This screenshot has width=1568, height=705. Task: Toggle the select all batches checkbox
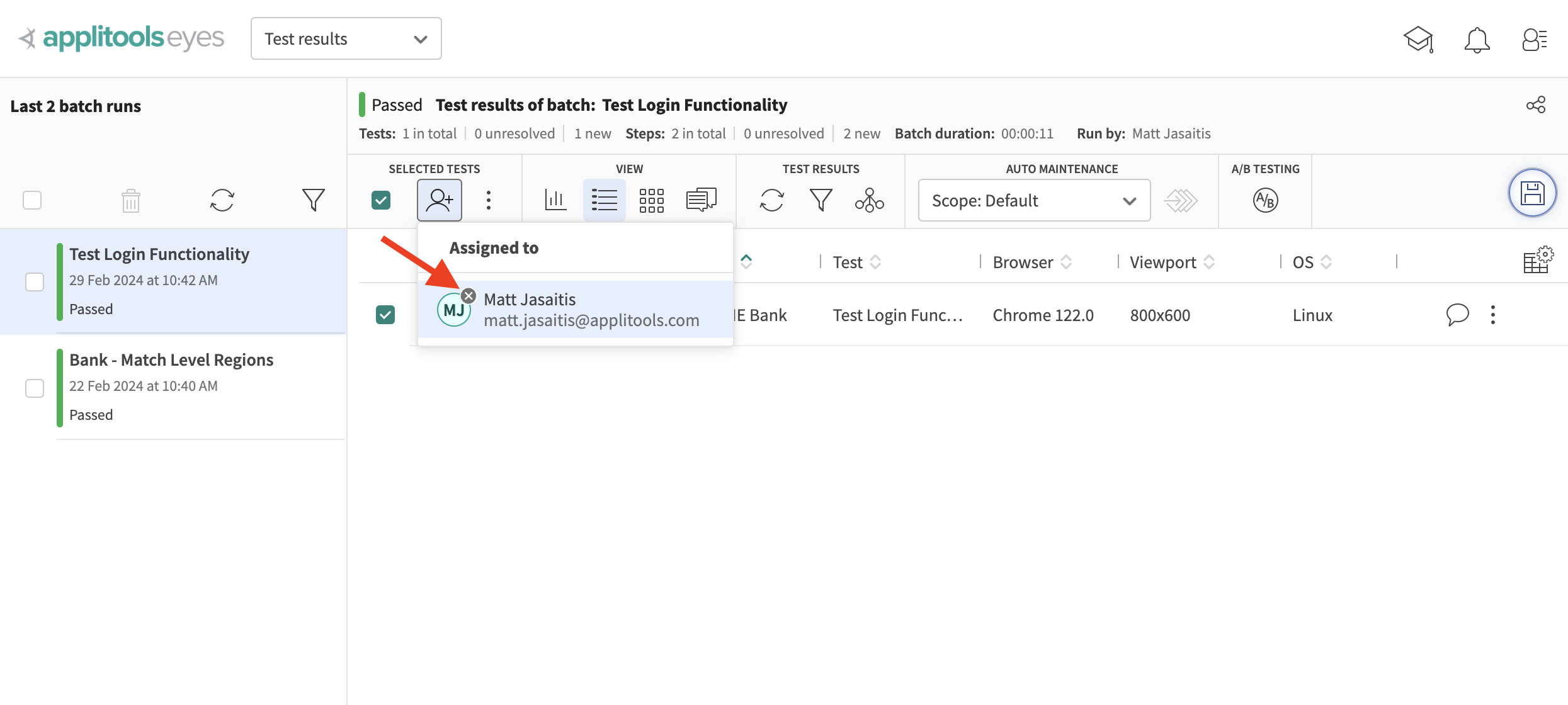point(32,200)
